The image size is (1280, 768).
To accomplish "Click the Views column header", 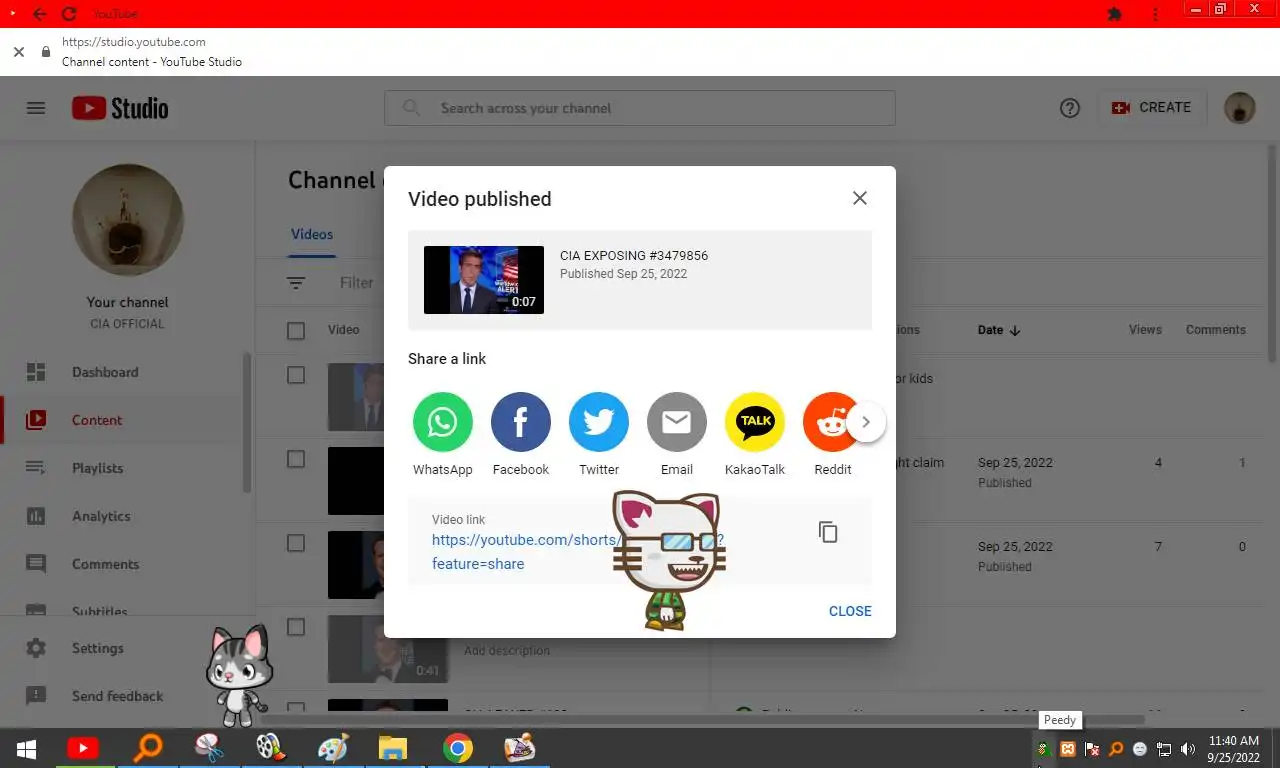I will (x=1145, y=330).
